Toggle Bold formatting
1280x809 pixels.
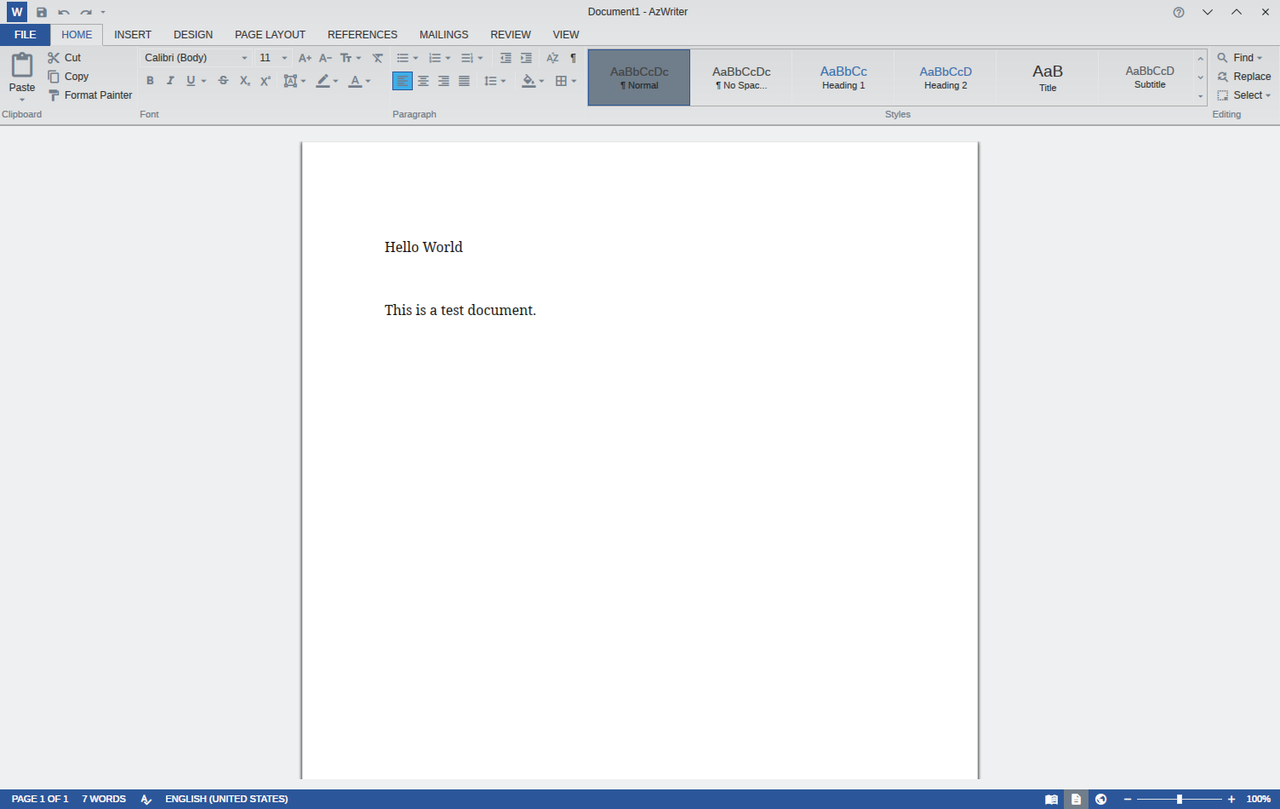(x=150, y=81)
